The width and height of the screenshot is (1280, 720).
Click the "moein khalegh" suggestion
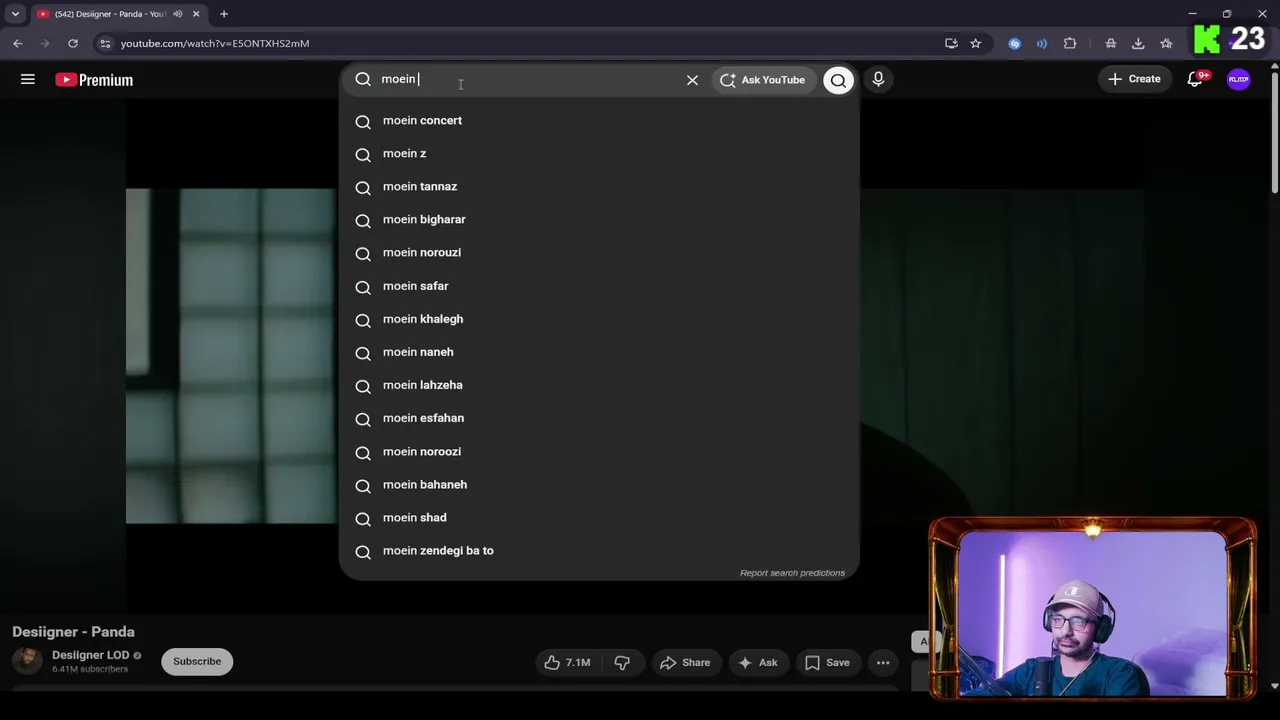(599, 319)
